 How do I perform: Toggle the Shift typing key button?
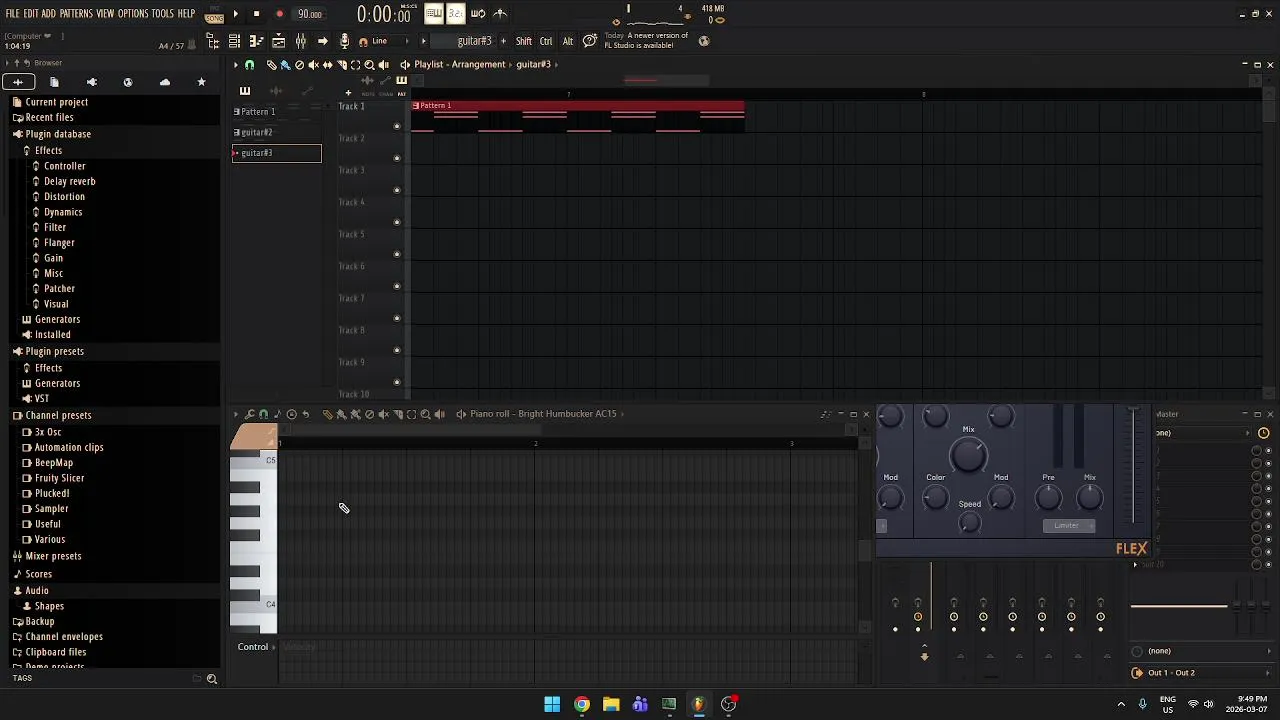524,41
